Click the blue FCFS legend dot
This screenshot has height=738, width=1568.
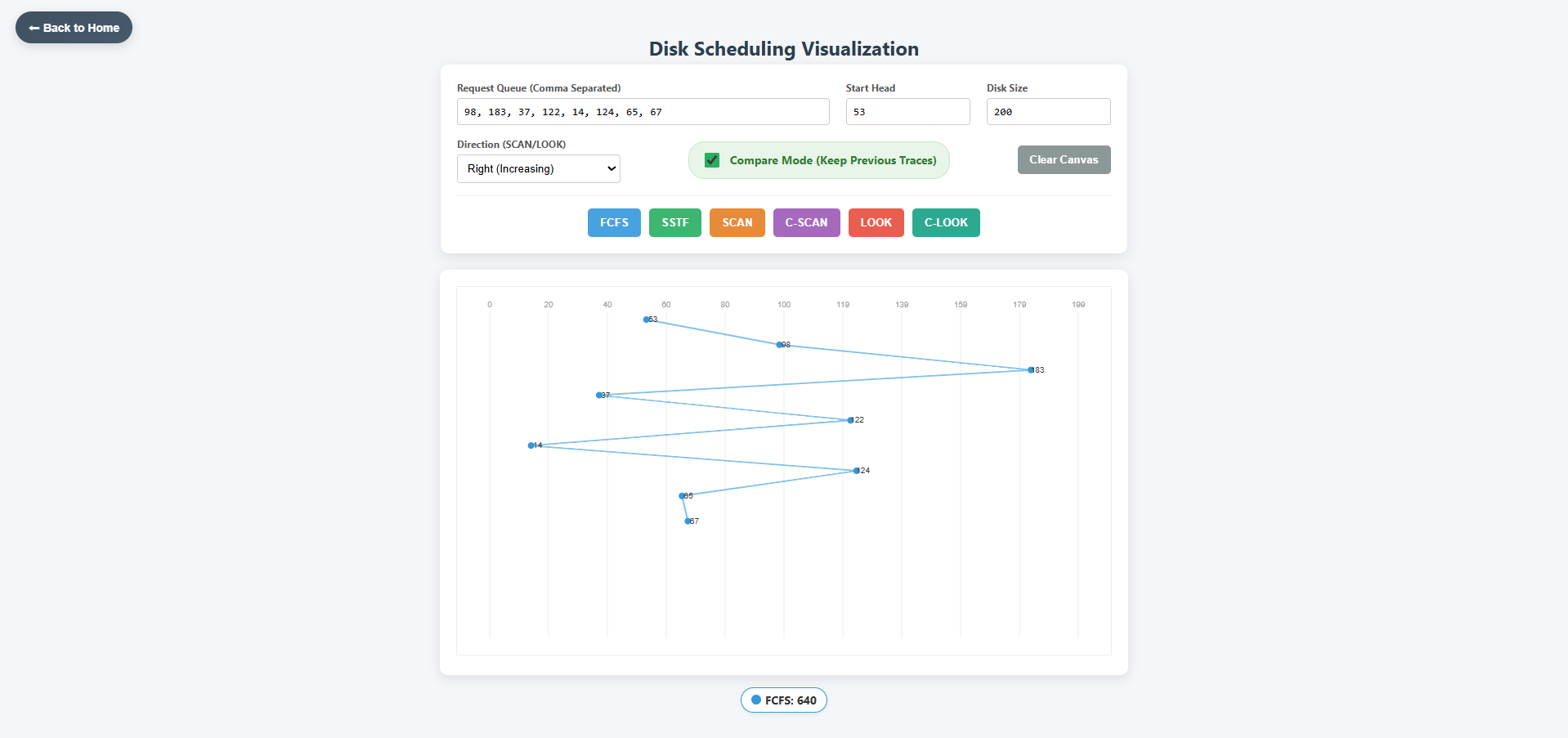point(755,700)
